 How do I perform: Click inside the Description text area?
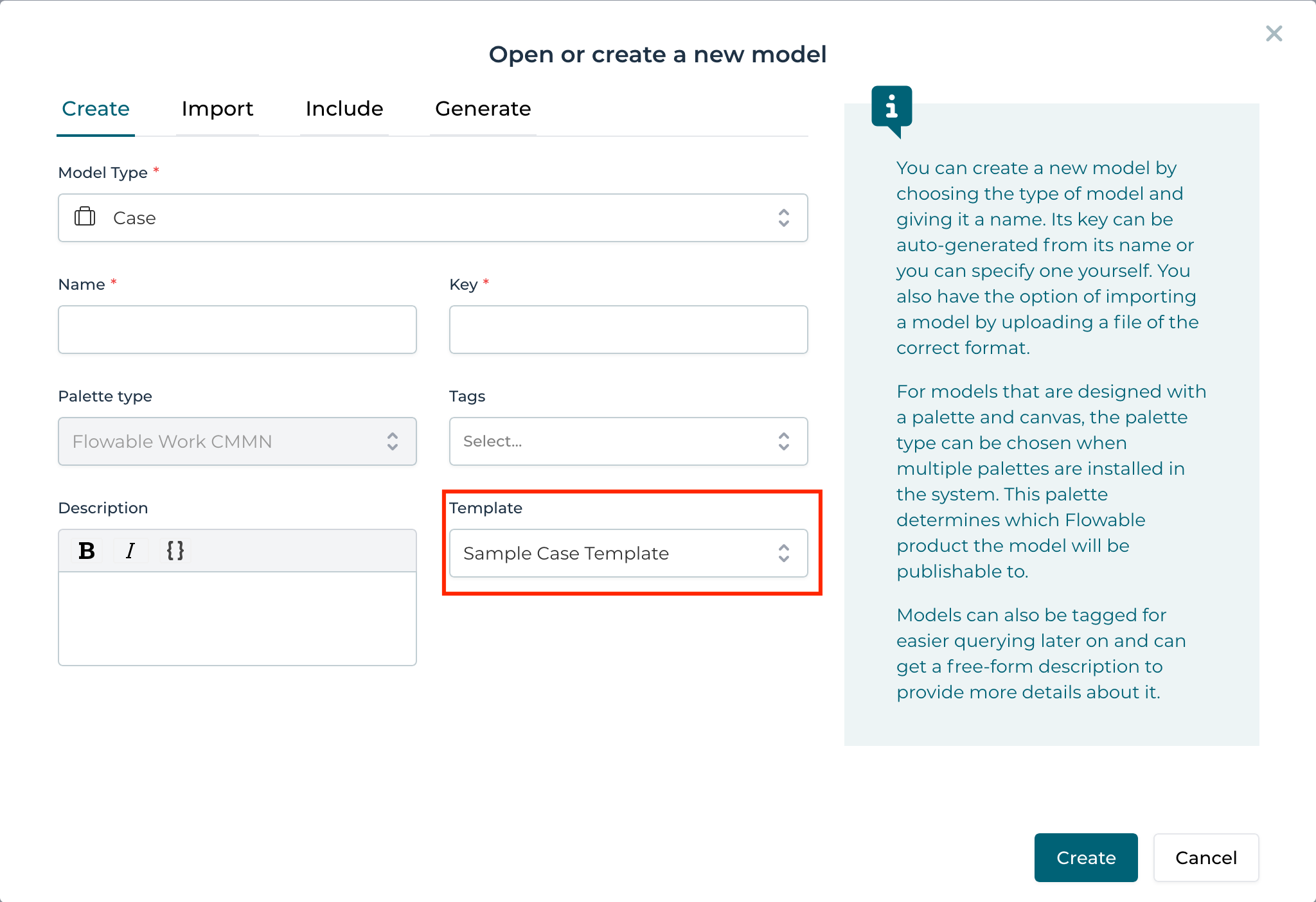(236, 618)
